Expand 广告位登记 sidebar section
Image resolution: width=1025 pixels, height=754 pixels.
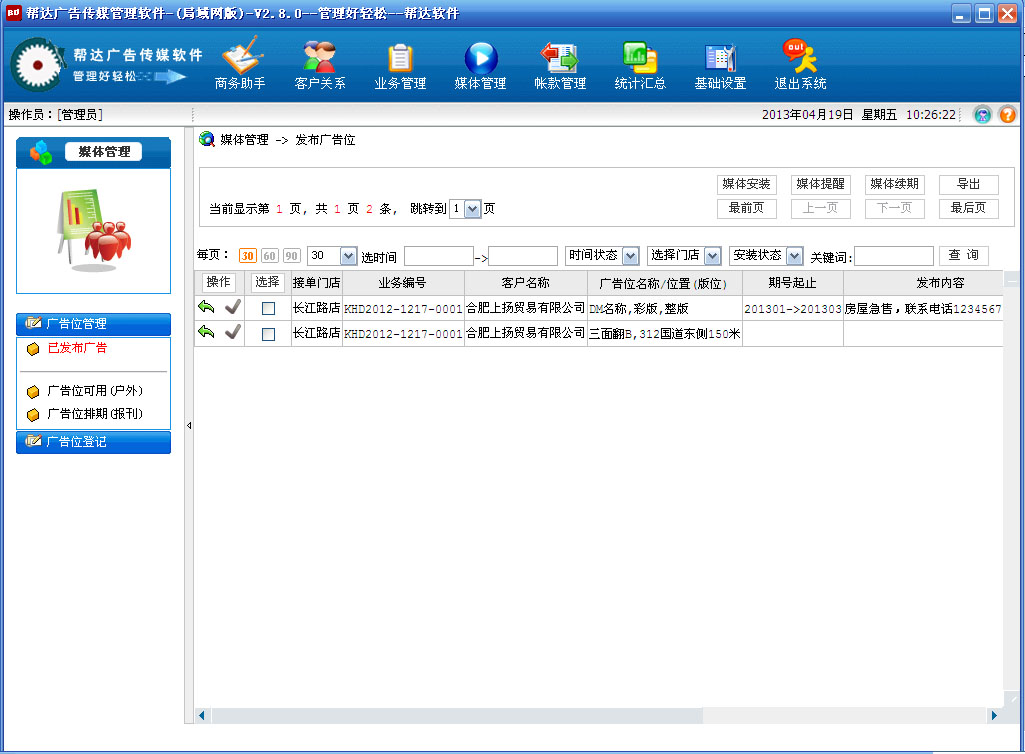point(93,442)
